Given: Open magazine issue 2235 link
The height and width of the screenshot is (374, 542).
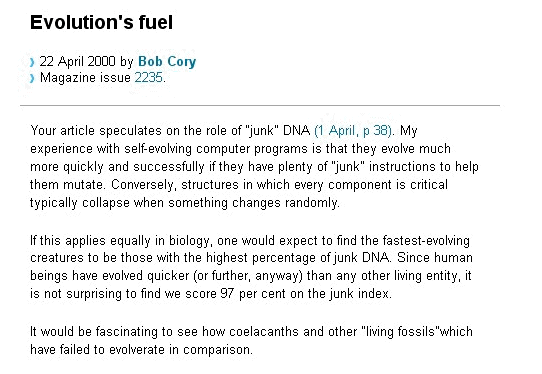Looking at the screenshot, I should point(148,77).
